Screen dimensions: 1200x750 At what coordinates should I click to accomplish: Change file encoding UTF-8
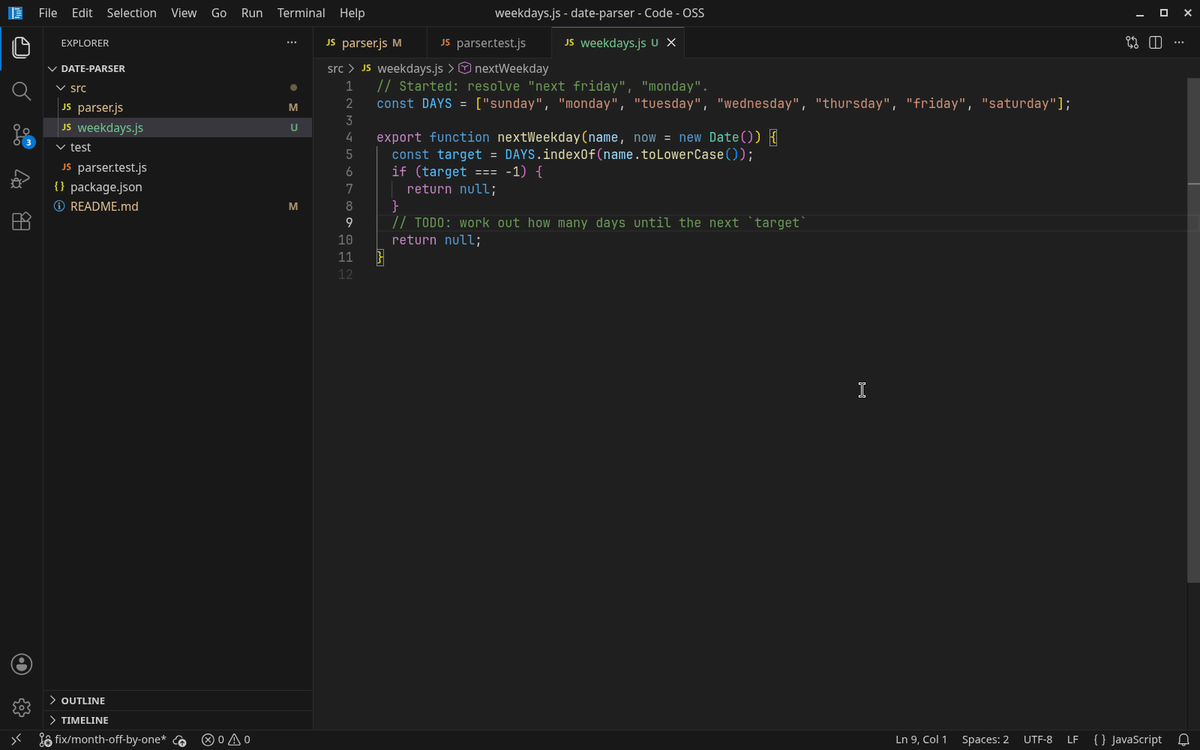(1038, 740)
